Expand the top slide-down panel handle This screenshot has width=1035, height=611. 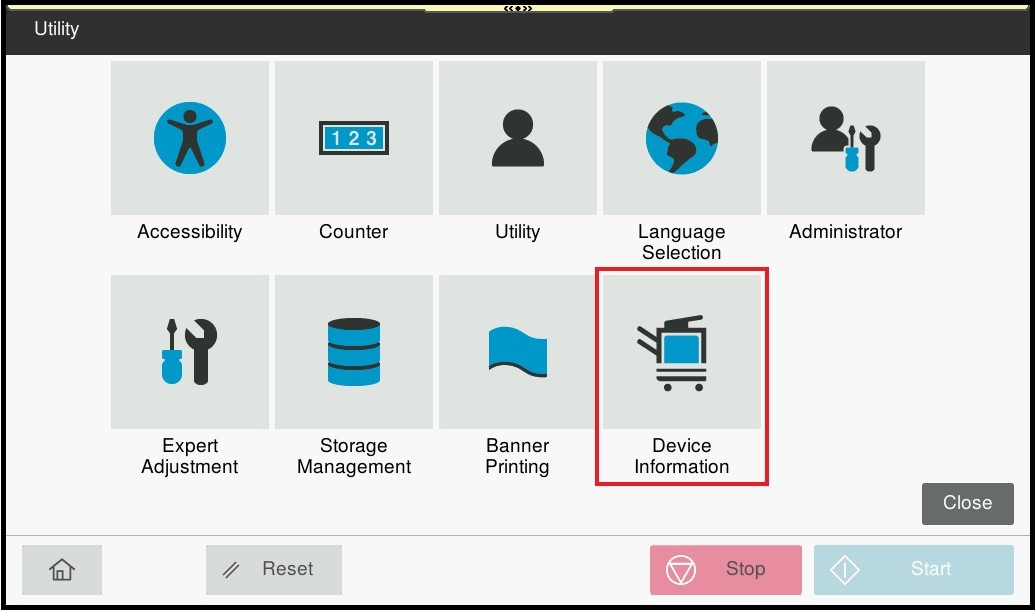tap(518, 8)
